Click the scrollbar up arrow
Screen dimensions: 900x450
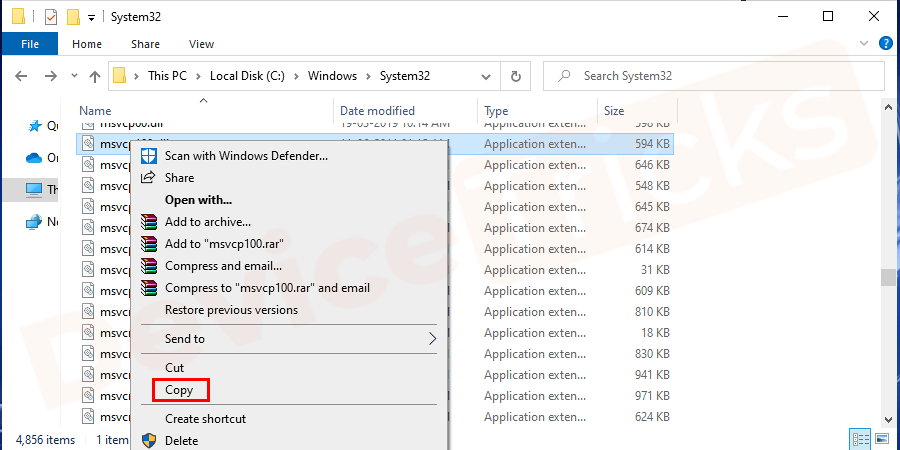(x=887, y=109)
